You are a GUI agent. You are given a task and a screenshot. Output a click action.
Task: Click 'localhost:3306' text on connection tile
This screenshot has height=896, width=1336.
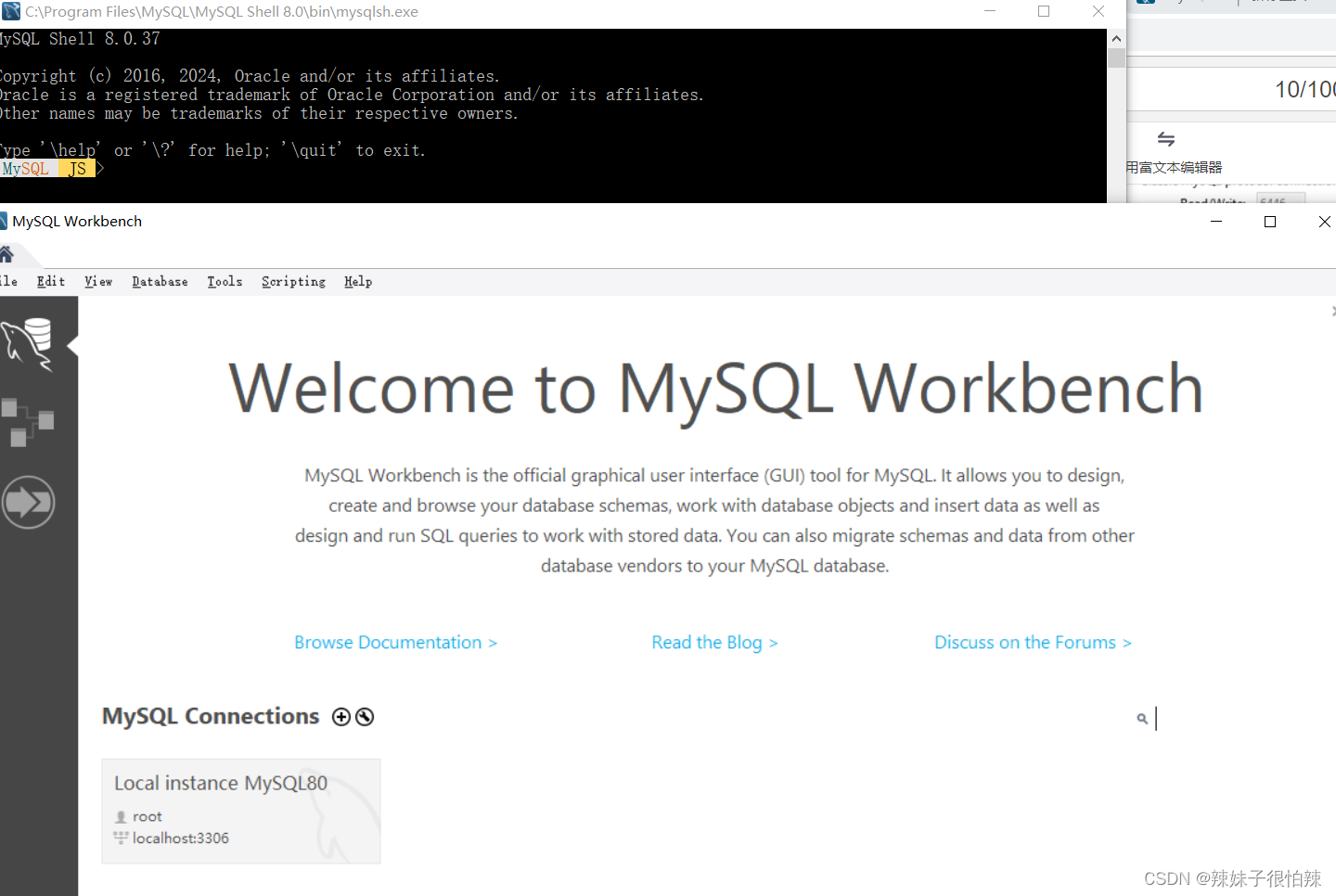(x=181, y=838)
